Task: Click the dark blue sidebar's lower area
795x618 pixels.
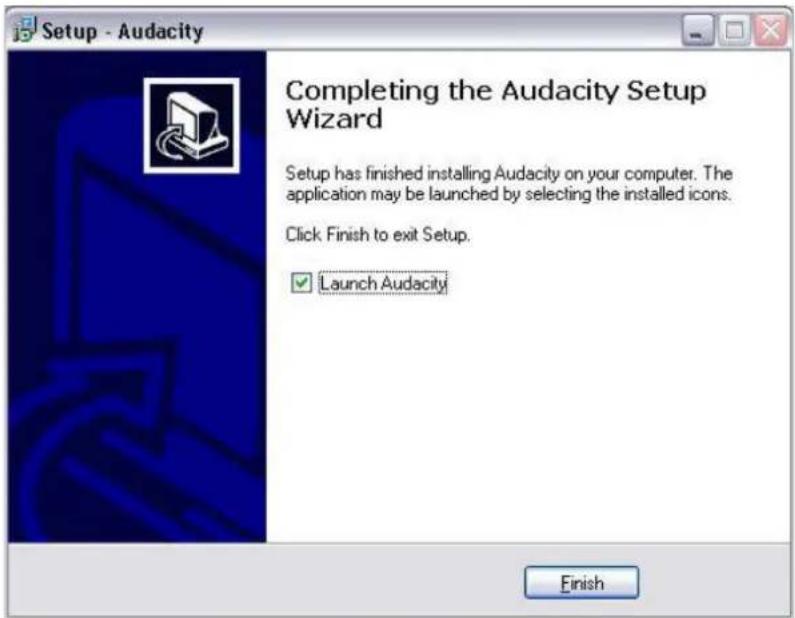Action: (137, 456)
